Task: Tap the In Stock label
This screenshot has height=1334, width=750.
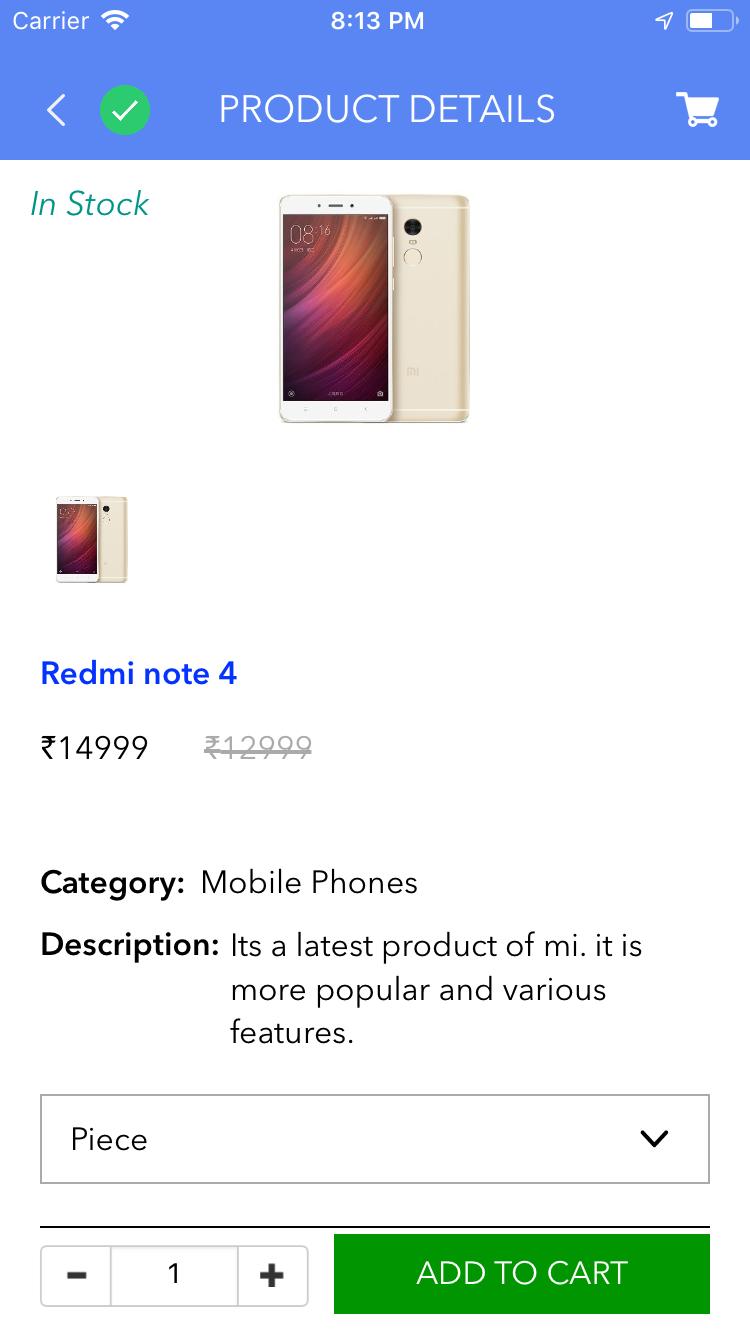Action: click(x=89, y=204)
